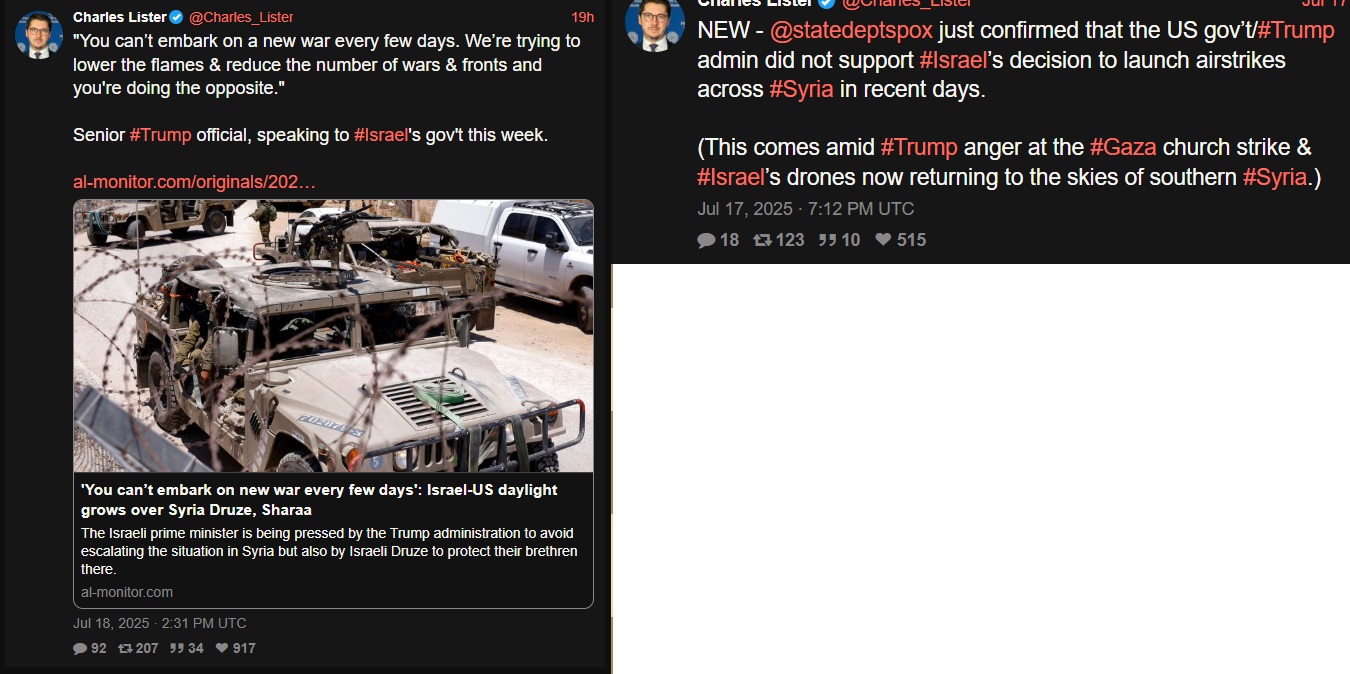Image resolution: width=1350 pixels, height=674 pixels.
Task: Retweet the right tweet showing 123
Action: tap(762, 240)
